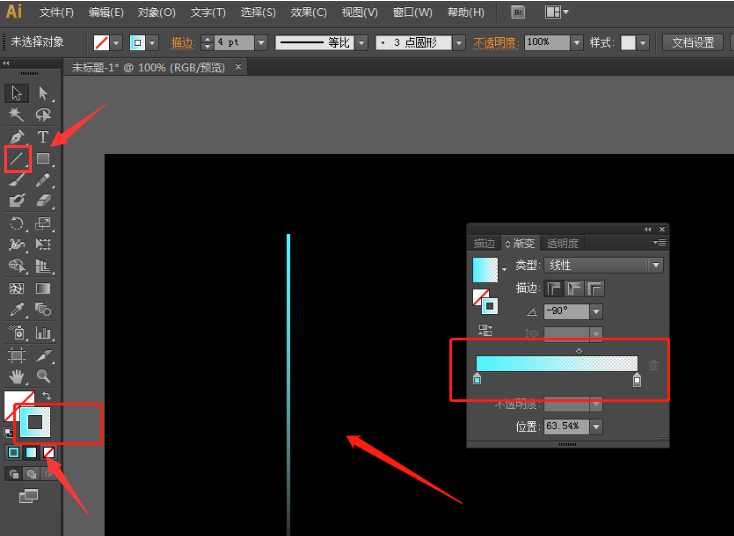
Task: Select the Rotate tool
Action: point(17,223)
